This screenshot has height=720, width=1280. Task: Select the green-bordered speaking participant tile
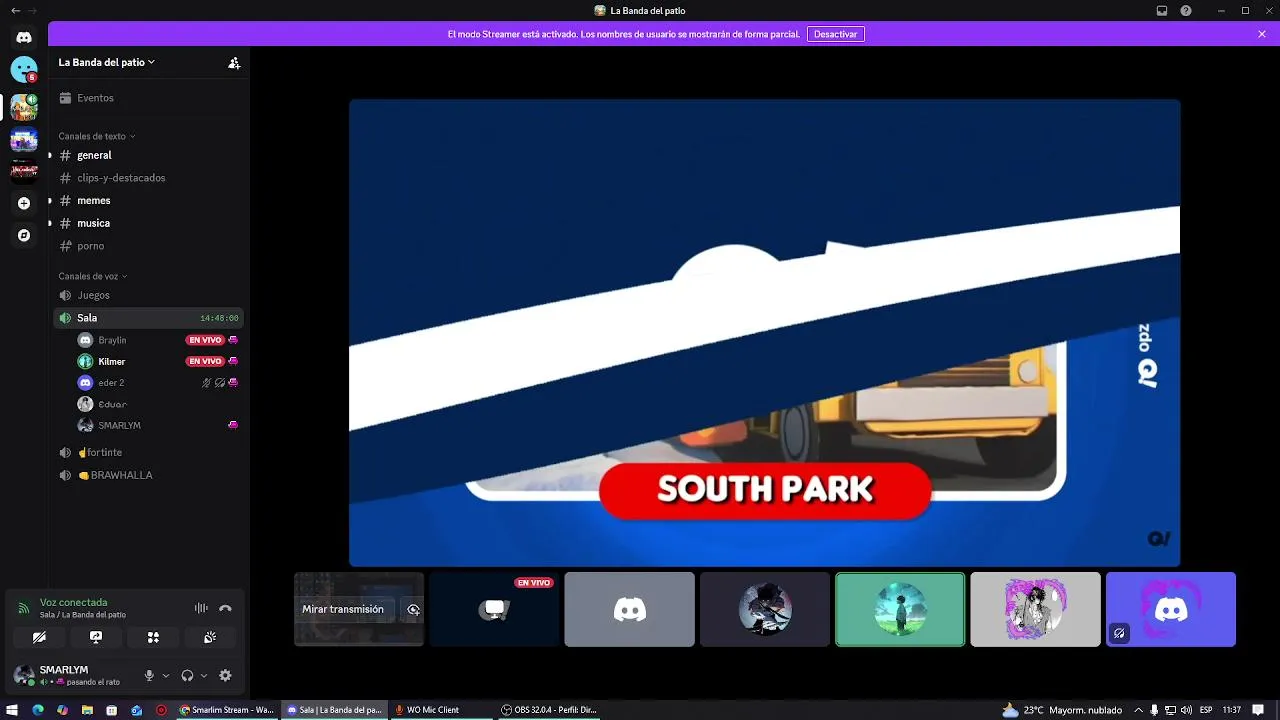pyautogui.click(x=900, y=609)
